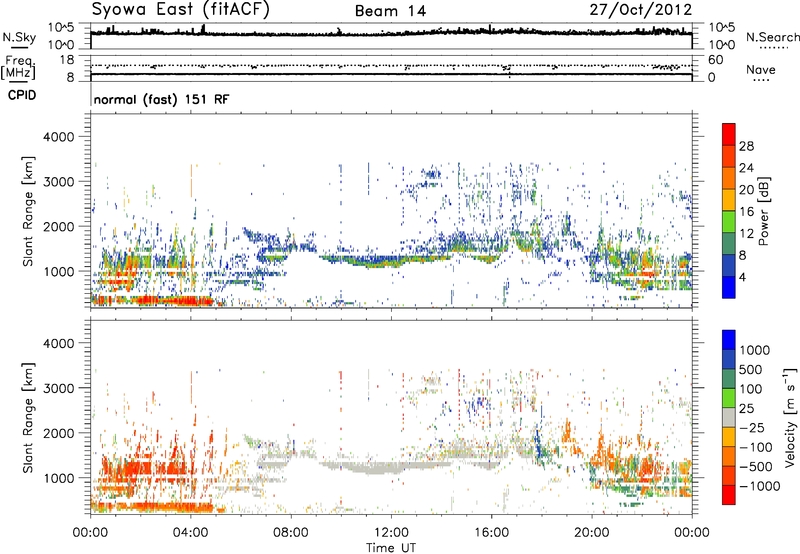Click Nave axis value 60
The width and height of the screenshot is (800, 554).
(x=715, y=60)
